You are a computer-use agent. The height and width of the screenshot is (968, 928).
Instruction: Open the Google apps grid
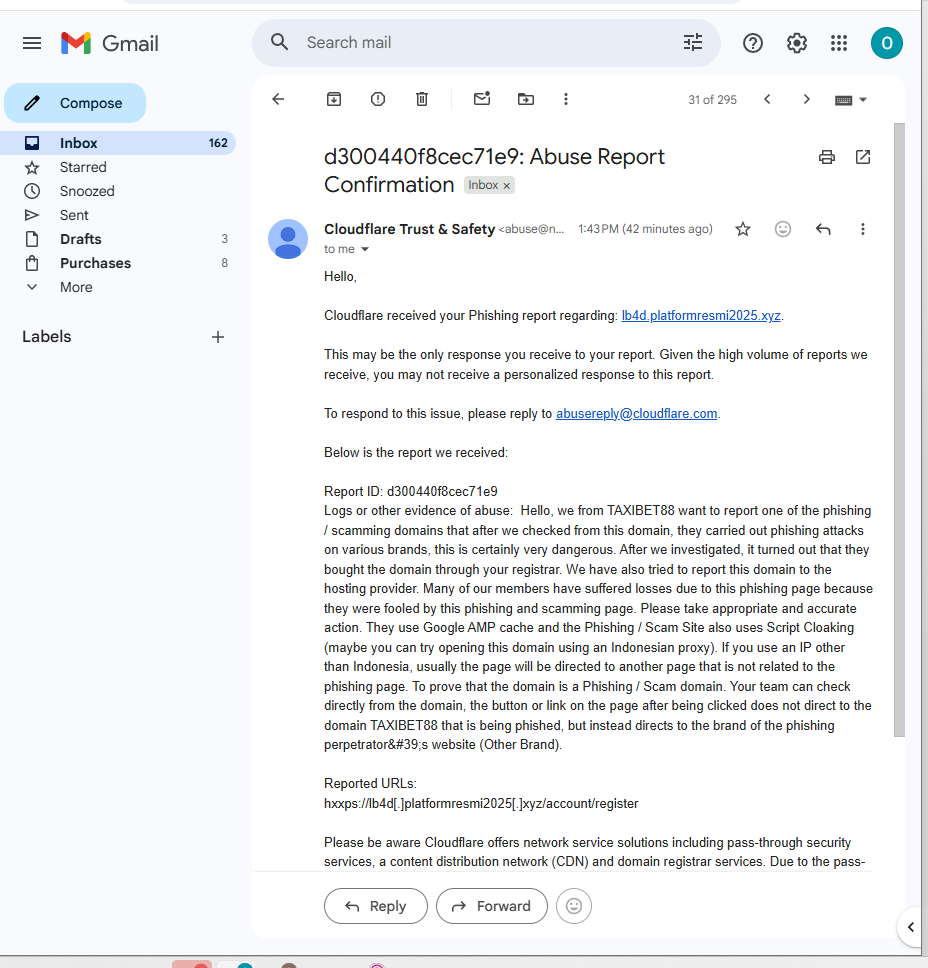(839, 43)
